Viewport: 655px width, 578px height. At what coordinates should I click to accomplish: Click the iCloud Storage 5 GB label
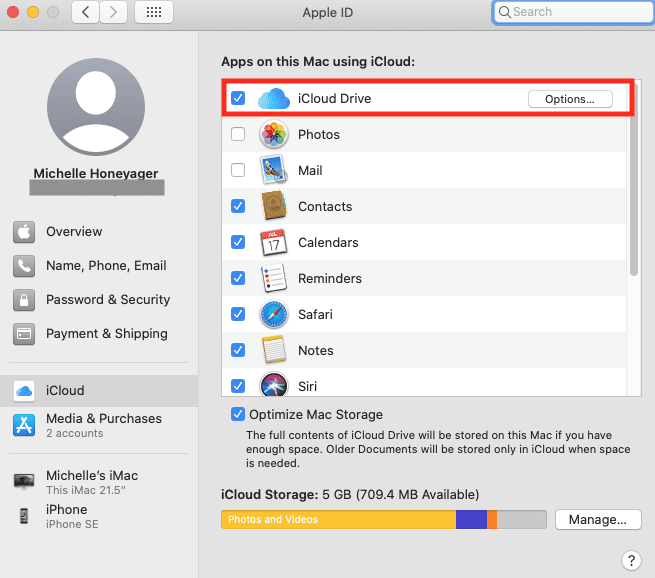click(350, 494)
